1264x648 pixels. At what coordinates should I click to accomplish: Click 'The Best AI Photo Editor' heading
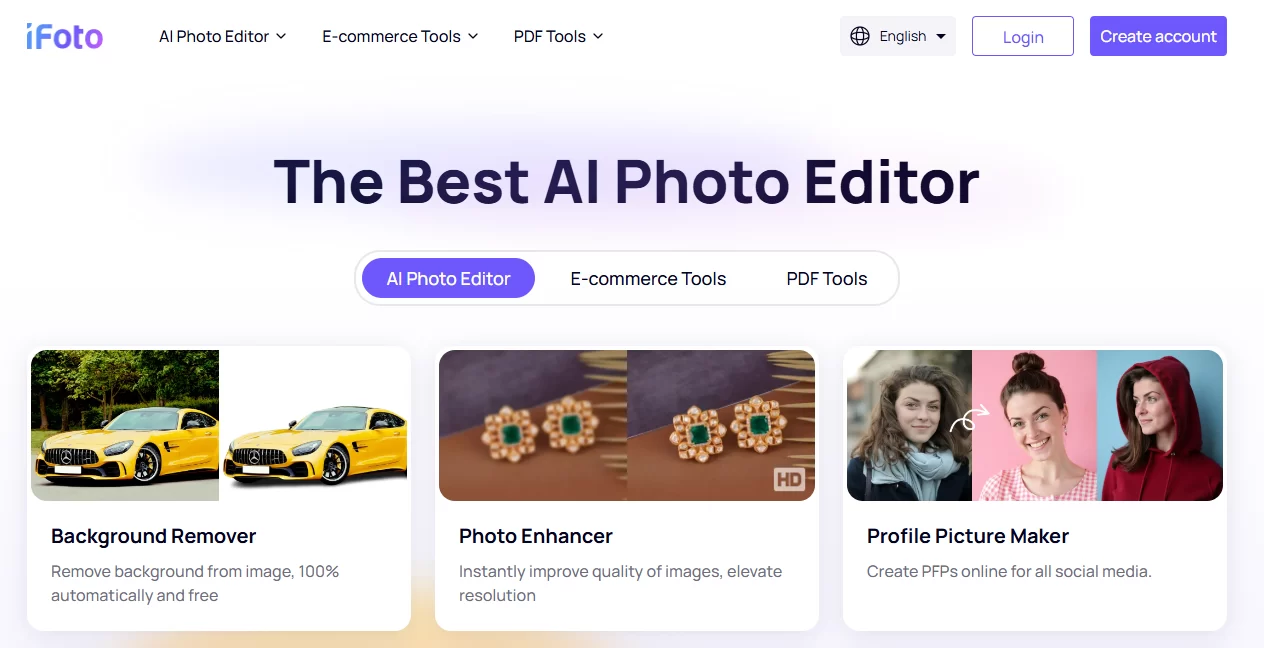pyautogui.click(x=627, y=181)
